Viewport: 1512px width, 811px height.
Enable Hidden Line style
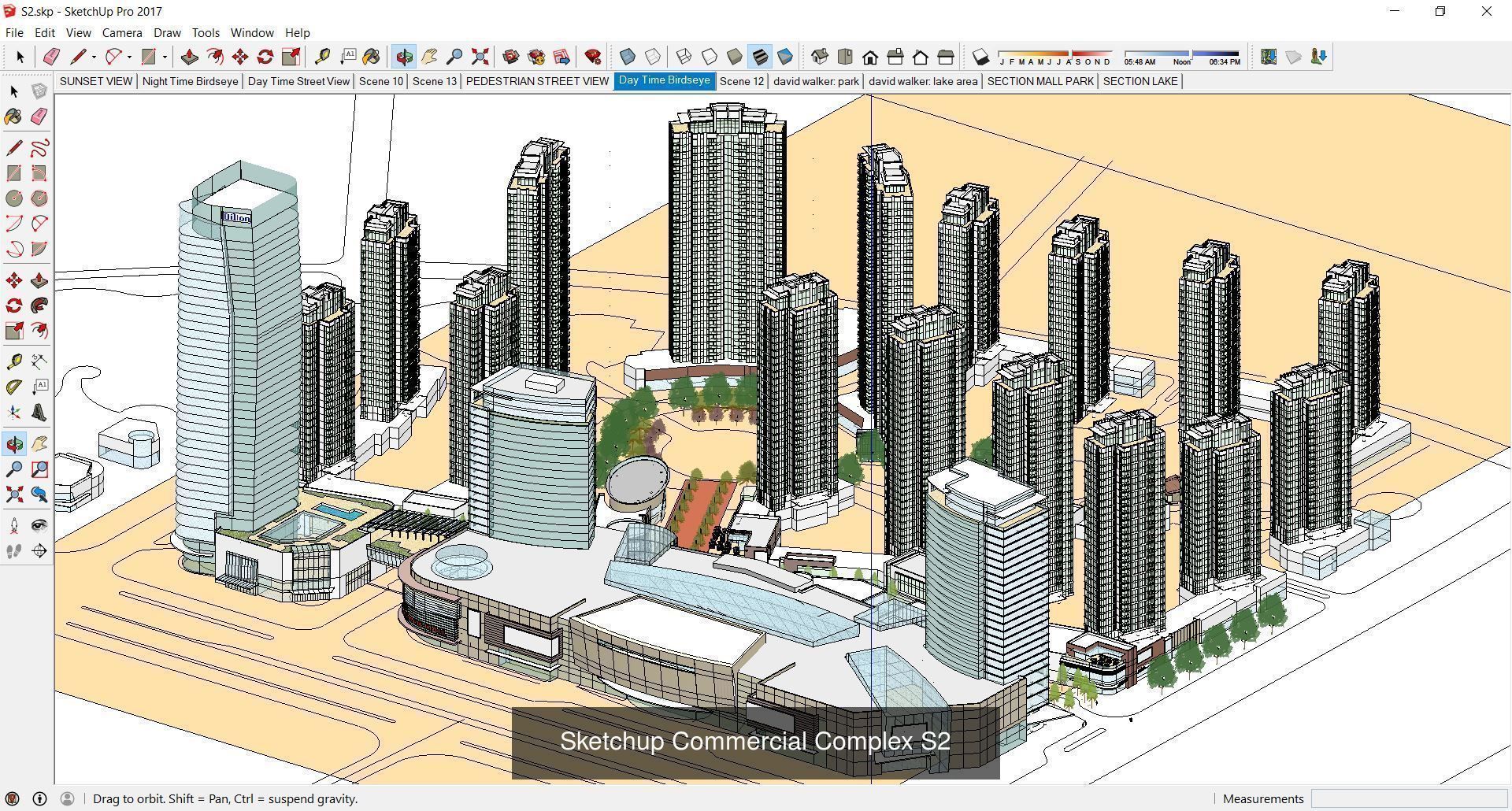click(710, 57)
